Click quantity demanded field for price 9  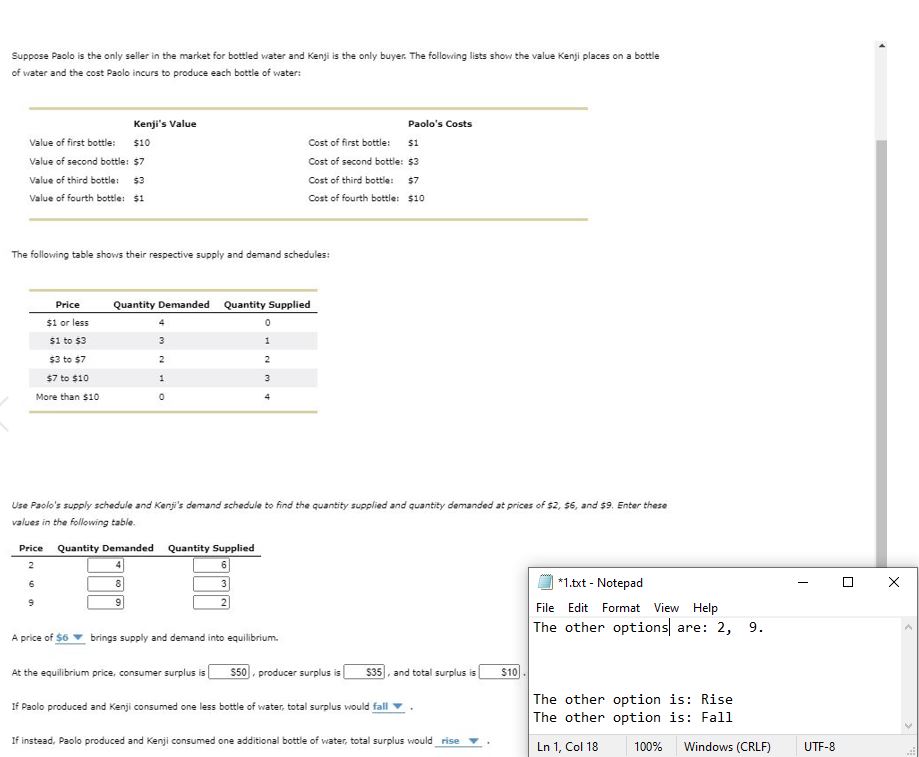coord(105,602)
